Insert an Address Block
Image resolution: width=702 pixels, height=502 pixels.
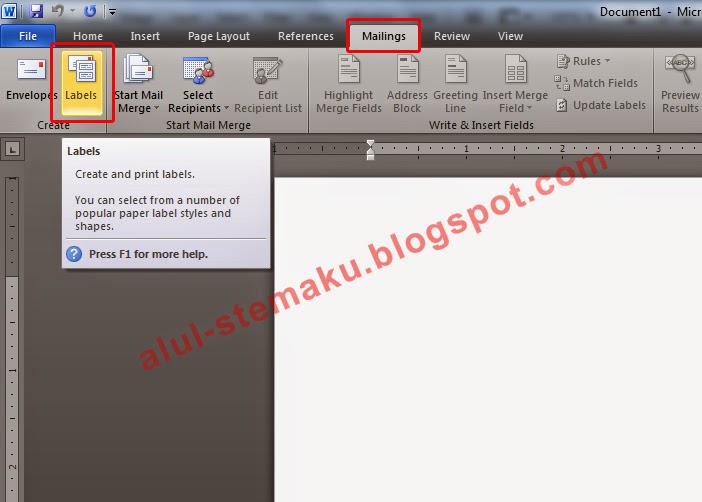point(407,83)
